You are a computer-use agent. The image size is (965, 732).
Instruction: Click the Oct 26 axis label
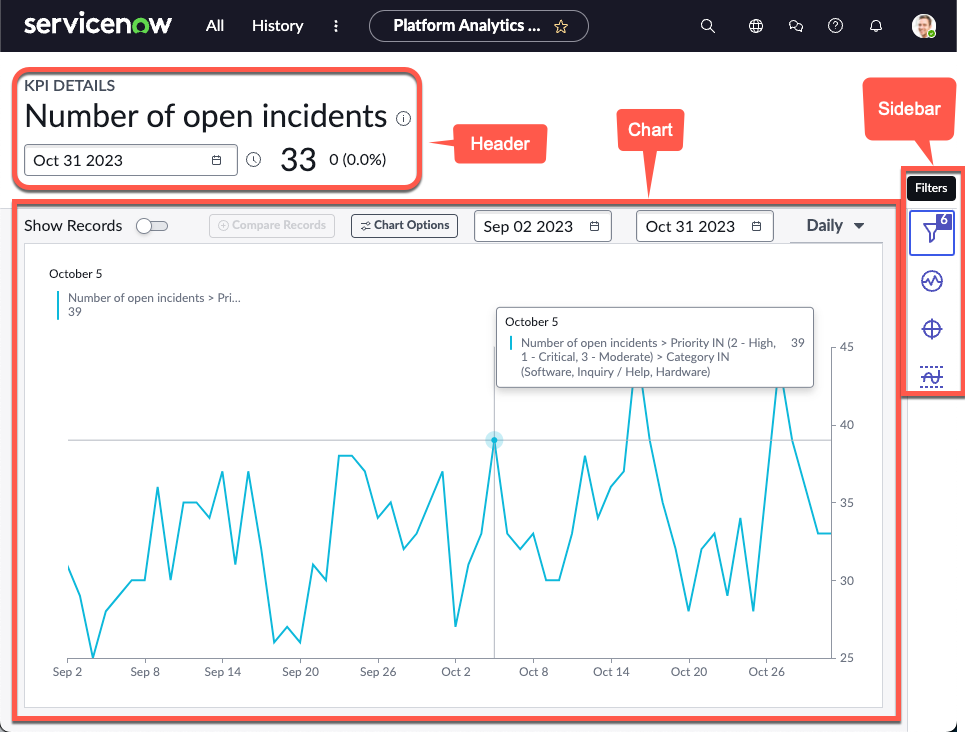(x=766, y=672)
